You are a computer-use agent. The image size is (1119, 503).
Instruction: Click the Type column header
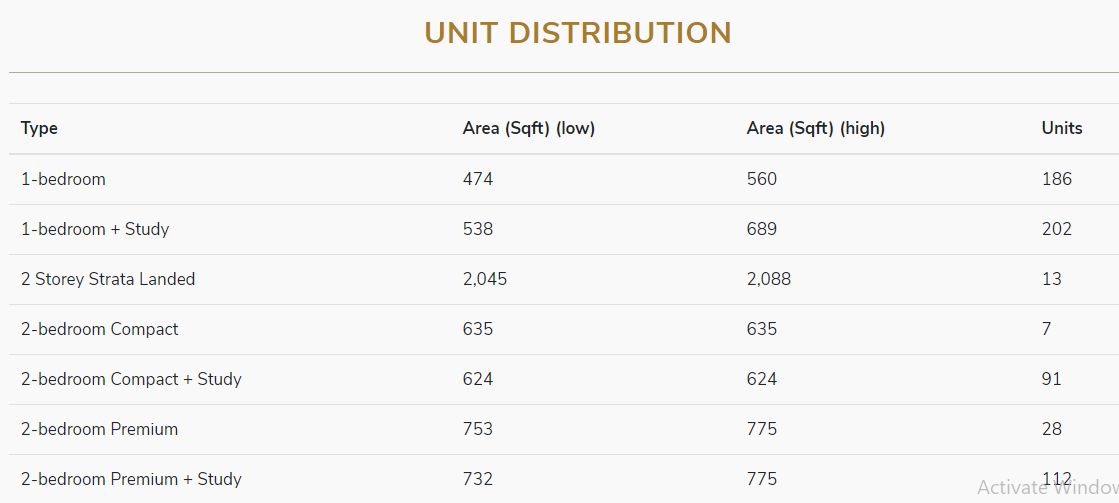(40, 128)
